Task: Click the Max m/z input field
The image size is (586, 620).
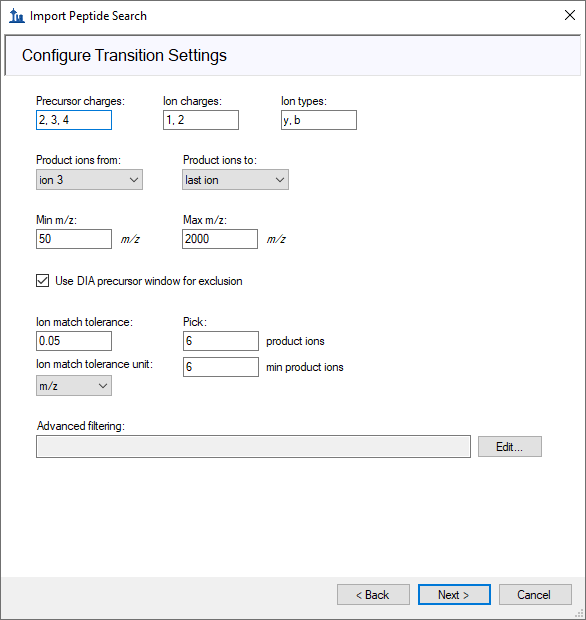Action: [220, 239]
